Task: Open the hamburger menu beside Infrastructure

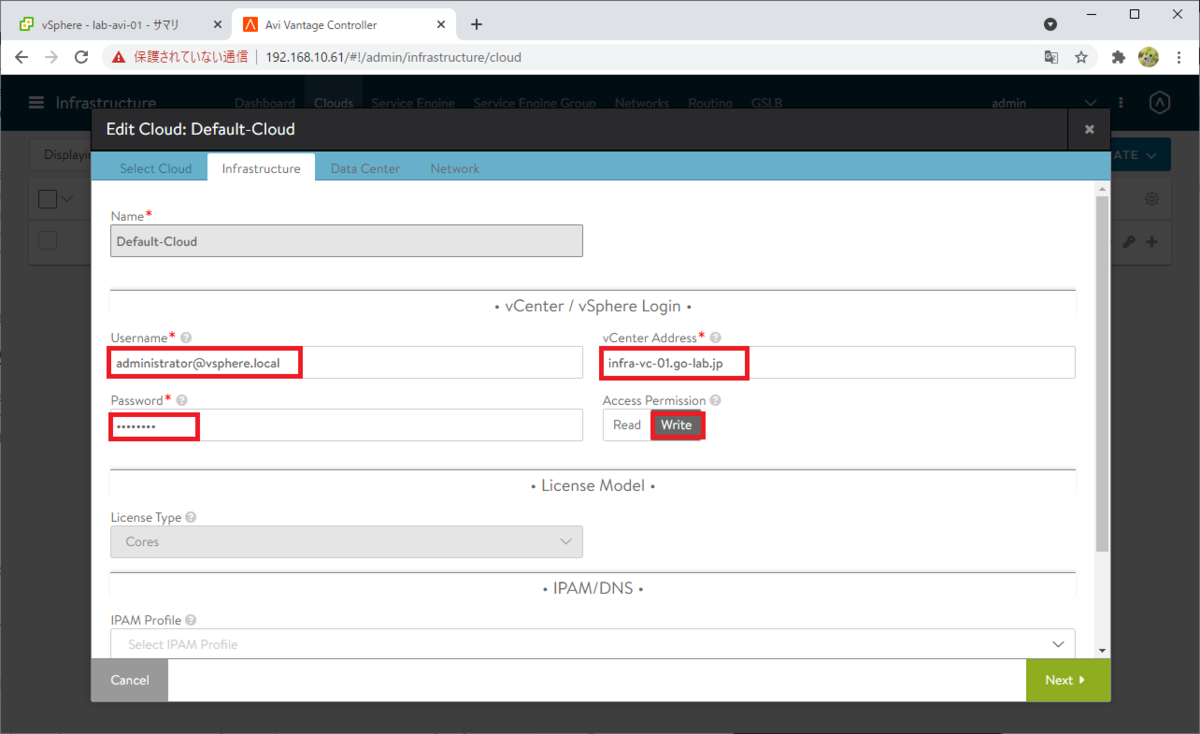Action: click(x=37, y=103)
